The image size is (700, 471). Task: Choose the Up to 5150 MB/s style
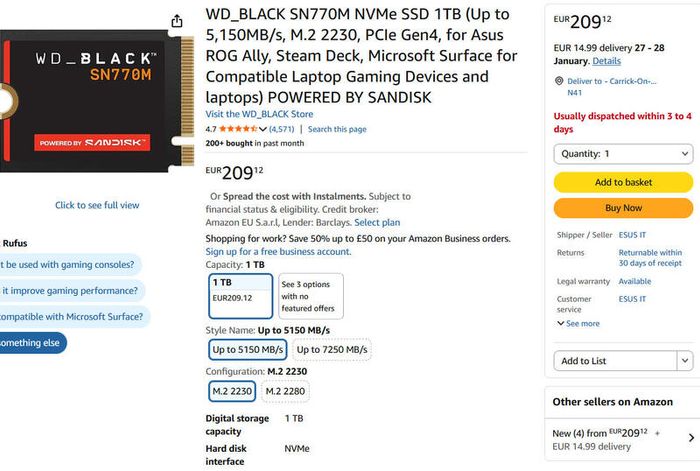248,350
